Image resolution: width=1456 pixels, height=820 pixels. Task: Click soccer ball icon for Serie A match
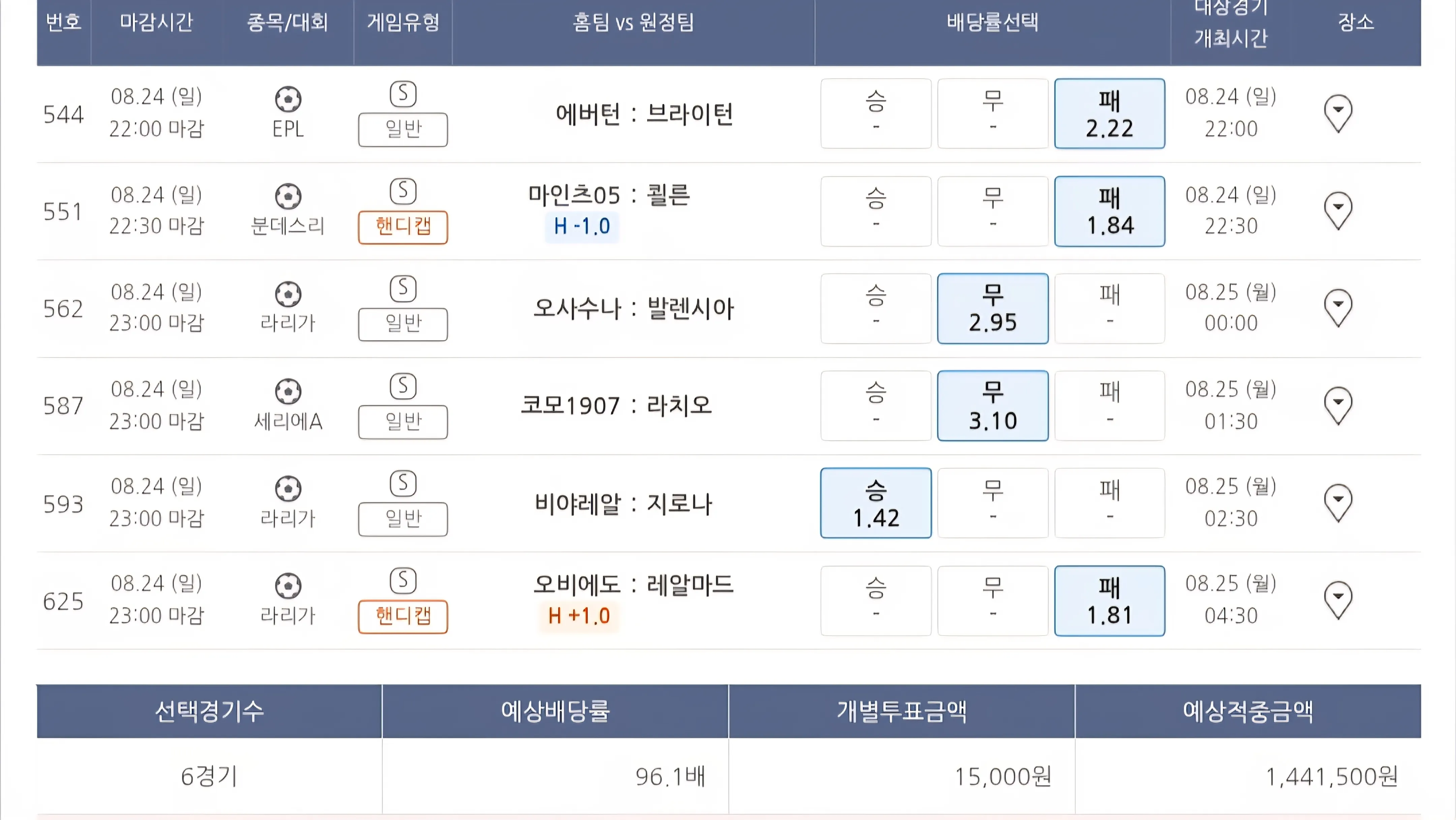288,391
